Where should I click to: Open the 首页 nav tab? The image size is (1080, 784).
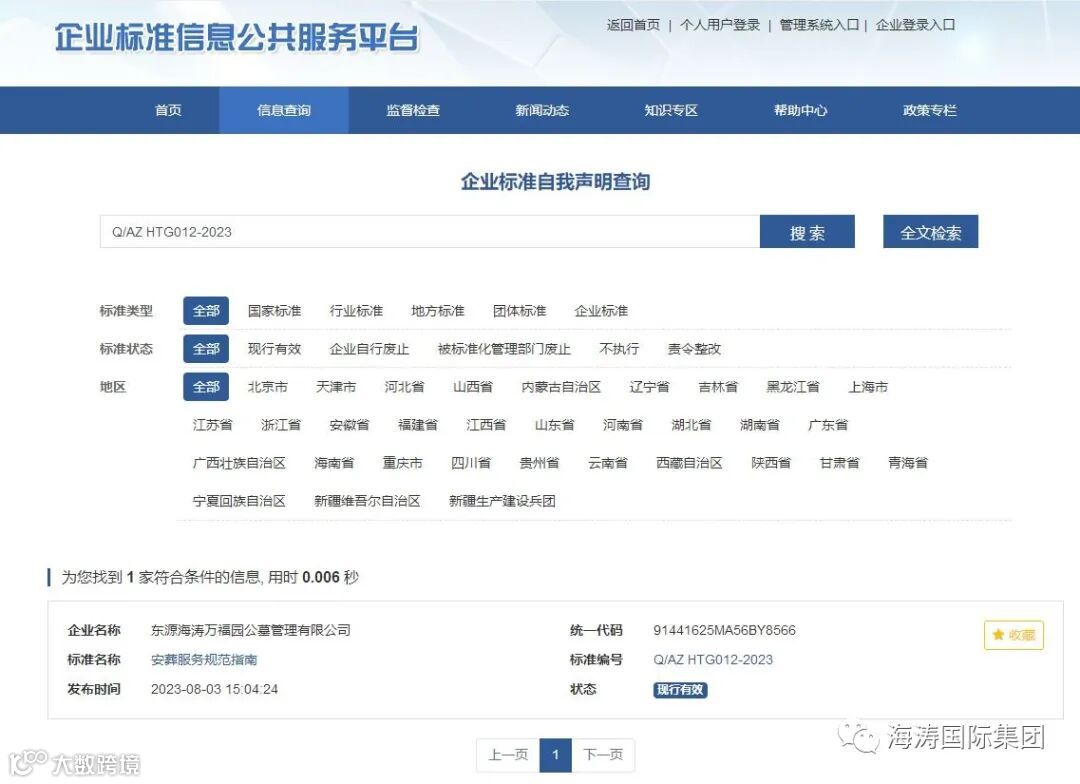coord(168,110)
